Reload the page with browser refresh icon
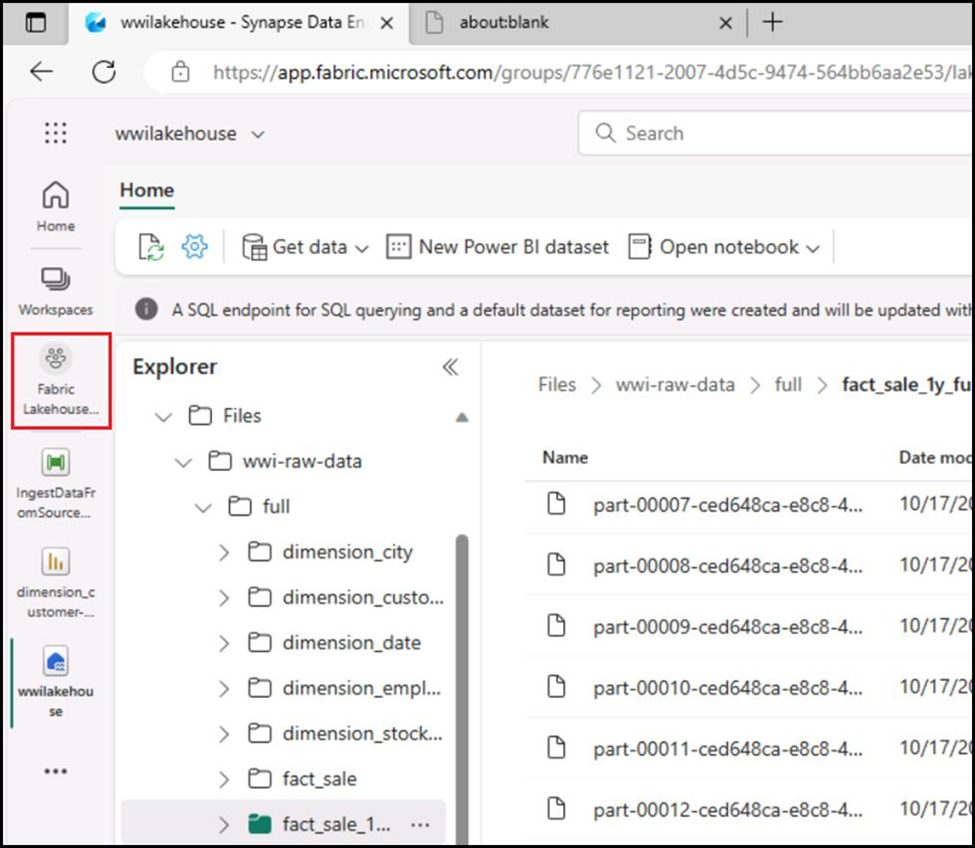Screen dimensions: 975x848 tap(104, 71)
